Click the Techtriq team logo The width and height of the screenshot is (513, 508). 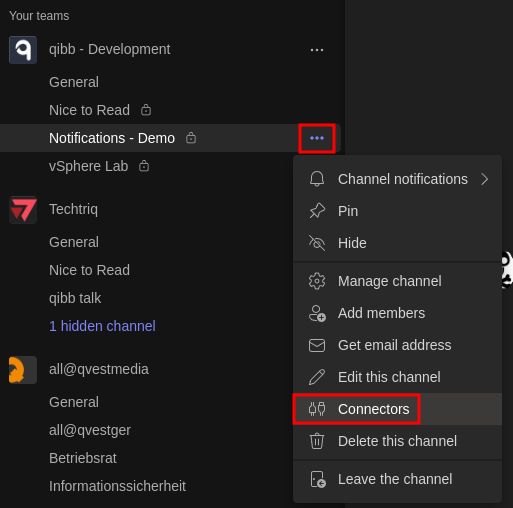(x=23, y=210)
